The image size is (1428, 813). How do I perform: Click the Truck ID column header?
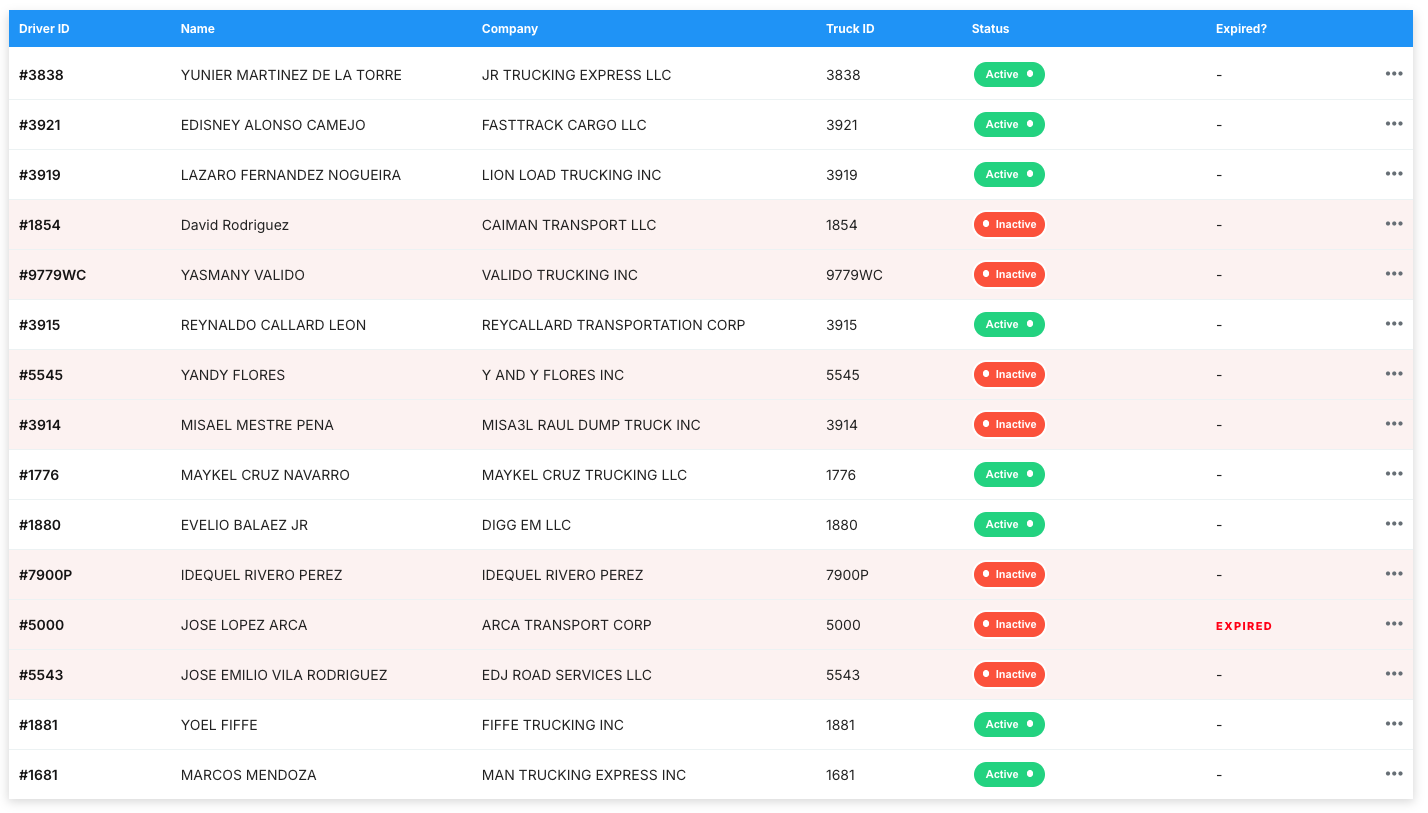tap(850, 29)
